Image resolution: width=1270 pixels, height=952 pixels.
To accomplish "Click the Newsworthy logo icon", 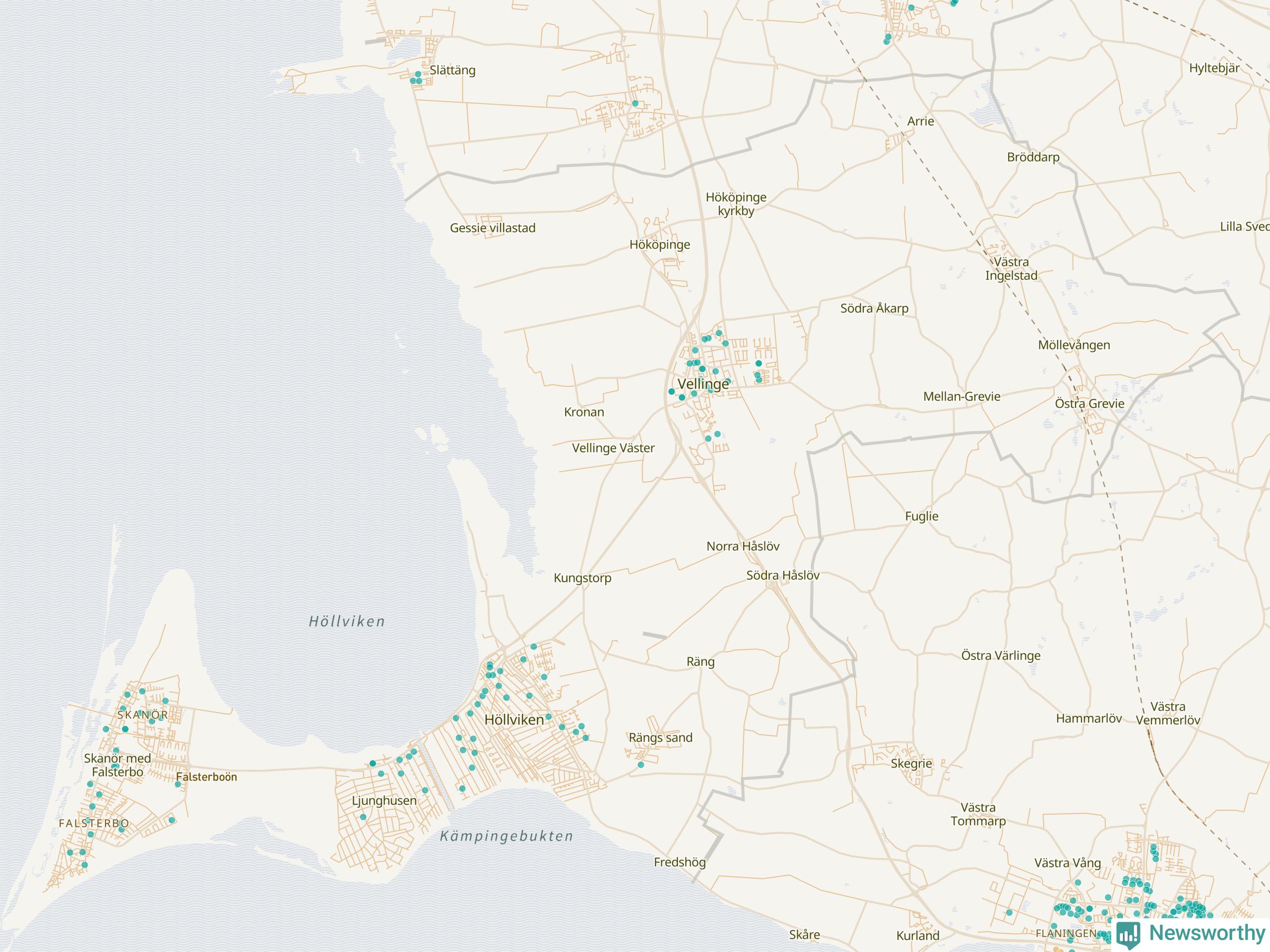I will click(x=1128, y=934).
